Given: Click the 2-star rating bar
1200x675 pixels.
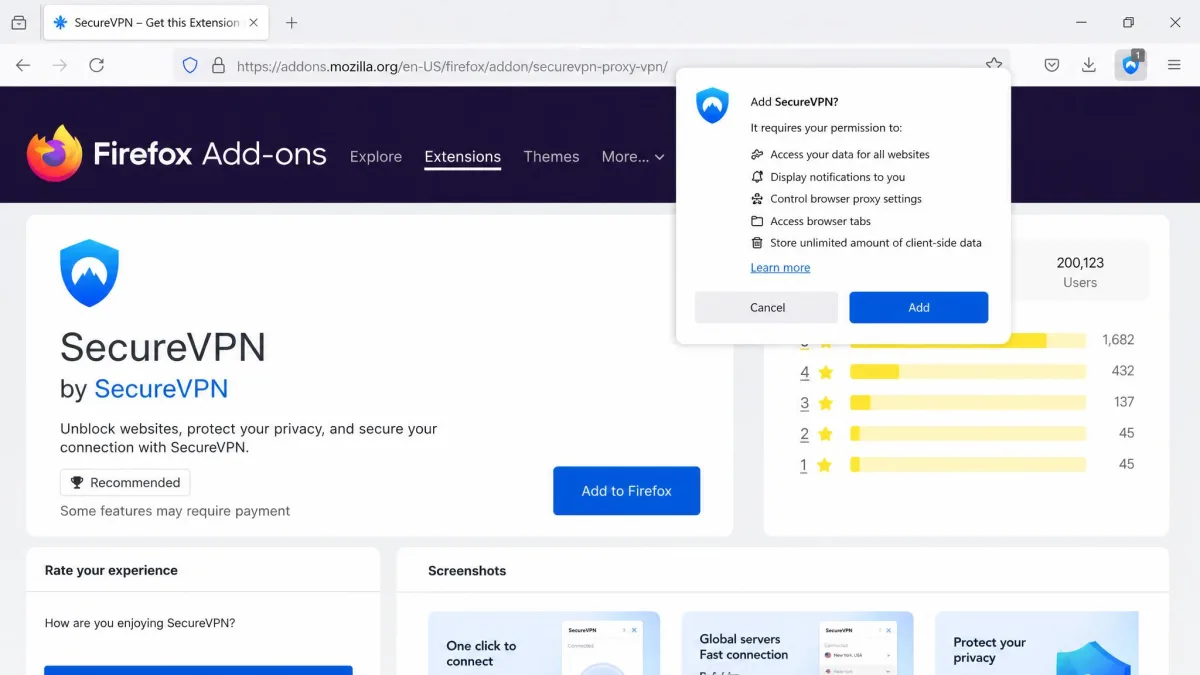Looking at the screenshot, I should 968,433.
